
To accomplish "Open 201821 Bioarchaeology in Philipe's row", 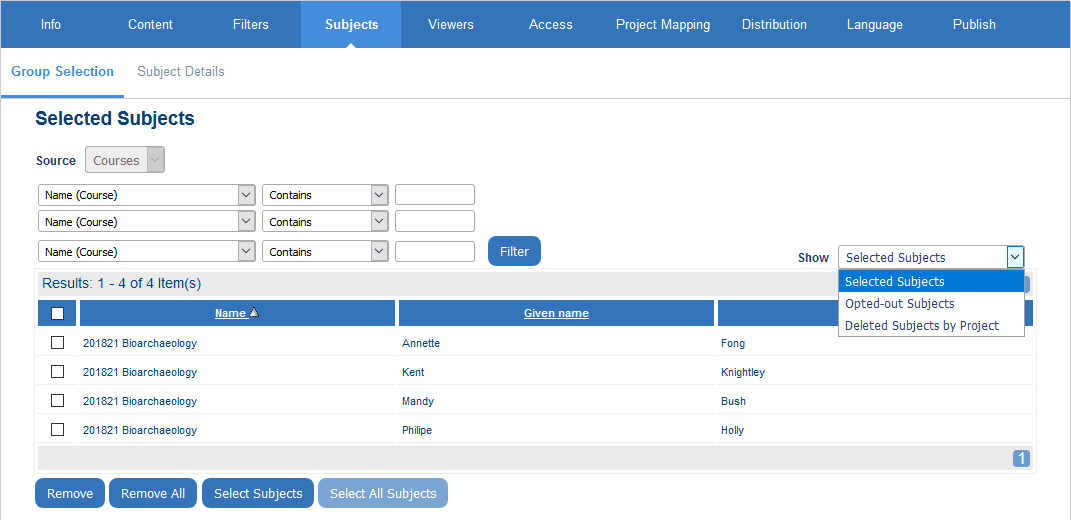I will click(140, 430).
